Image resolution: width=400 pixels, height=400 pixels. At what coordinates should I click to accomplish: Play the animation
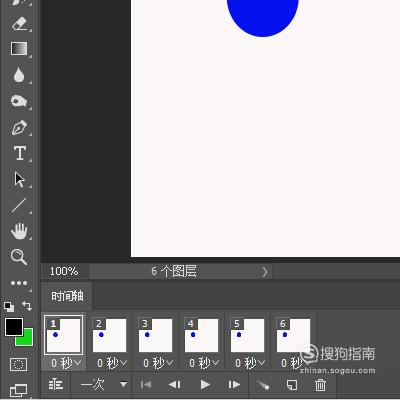coord(205,385)
